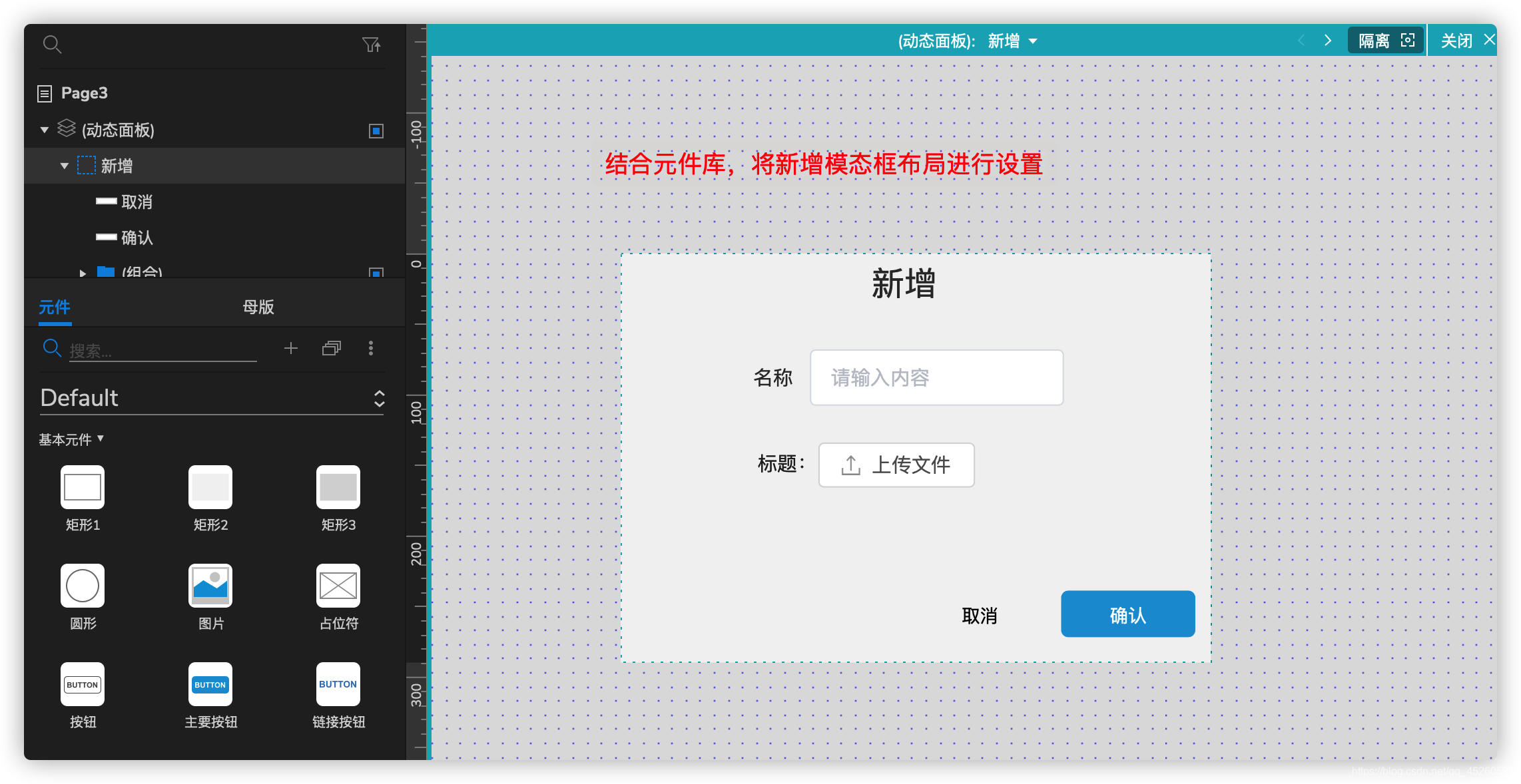Click the duplicate library windows icon
Image resolution: width=1521 pixels, height=784 pixels.
[x=332, y=348]
